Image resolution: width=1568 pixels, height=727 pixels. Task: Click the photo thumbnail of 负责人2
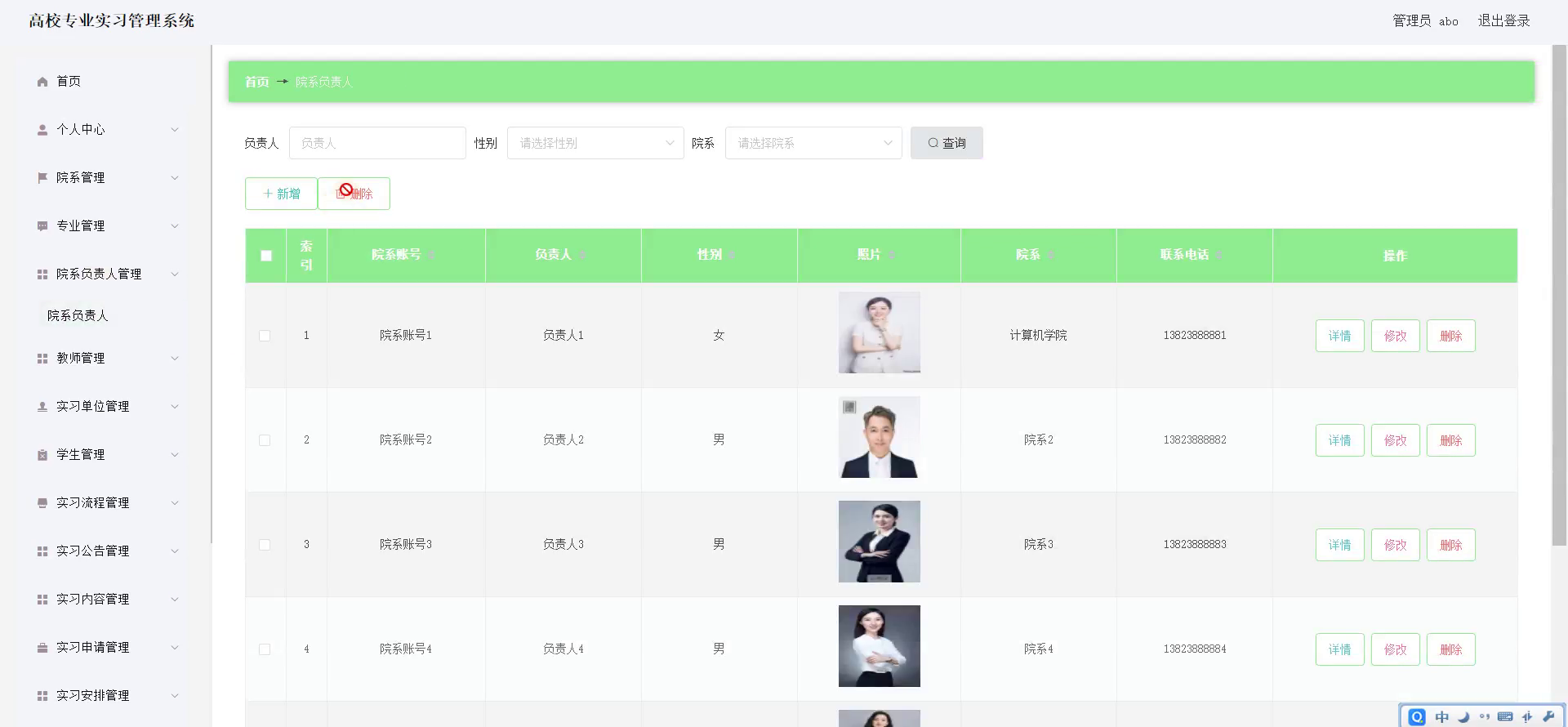880,437
